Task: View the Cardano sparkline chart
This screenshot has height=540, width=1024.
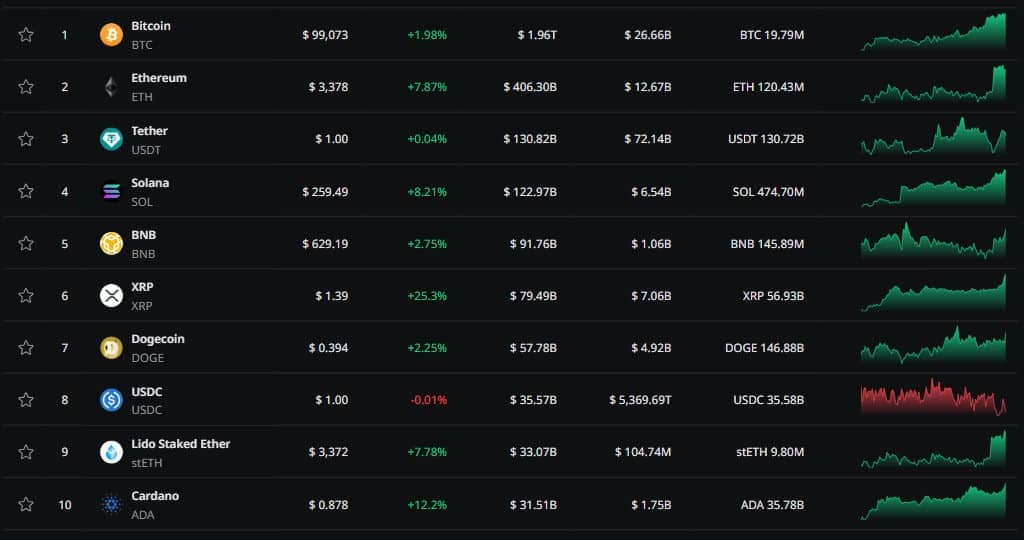Action: 934,501
